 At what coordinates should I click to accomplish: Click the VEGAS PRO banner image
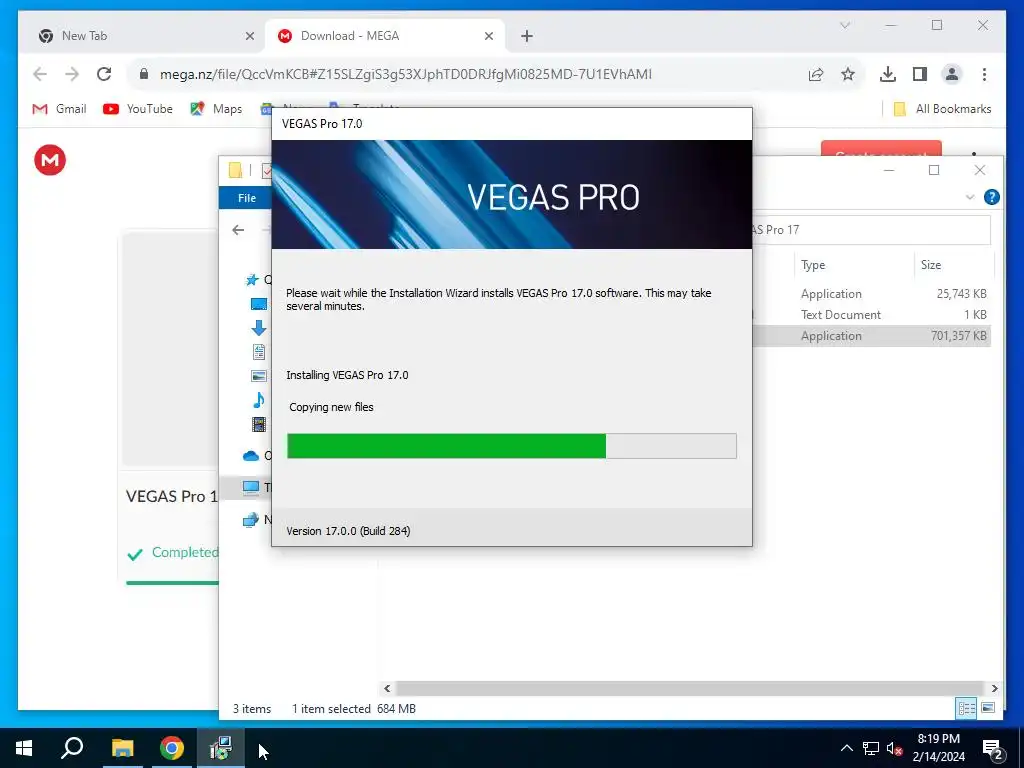(512, 194)
